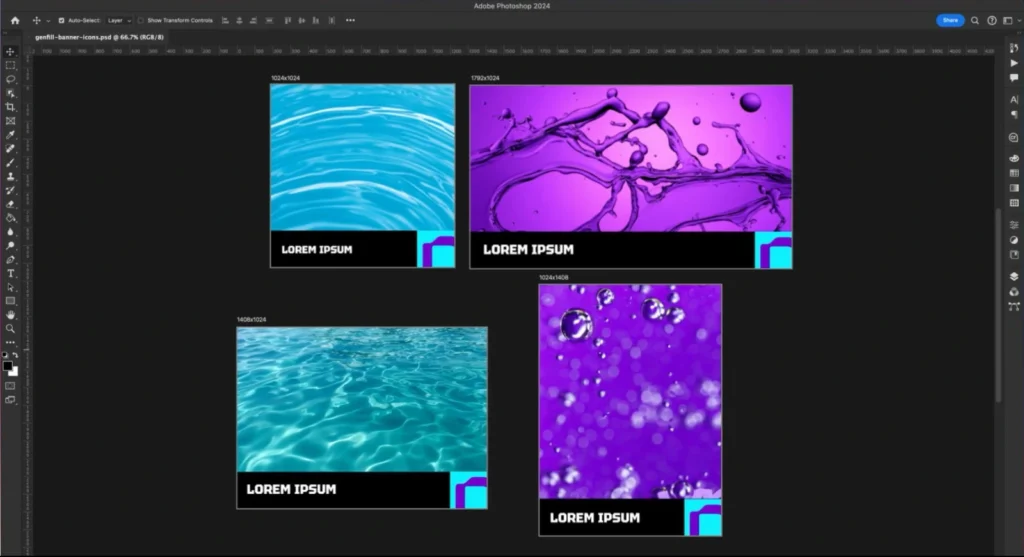This screenshot has height=557, width=1024.
Task: Select the History Brush tool
Action: 10,190
